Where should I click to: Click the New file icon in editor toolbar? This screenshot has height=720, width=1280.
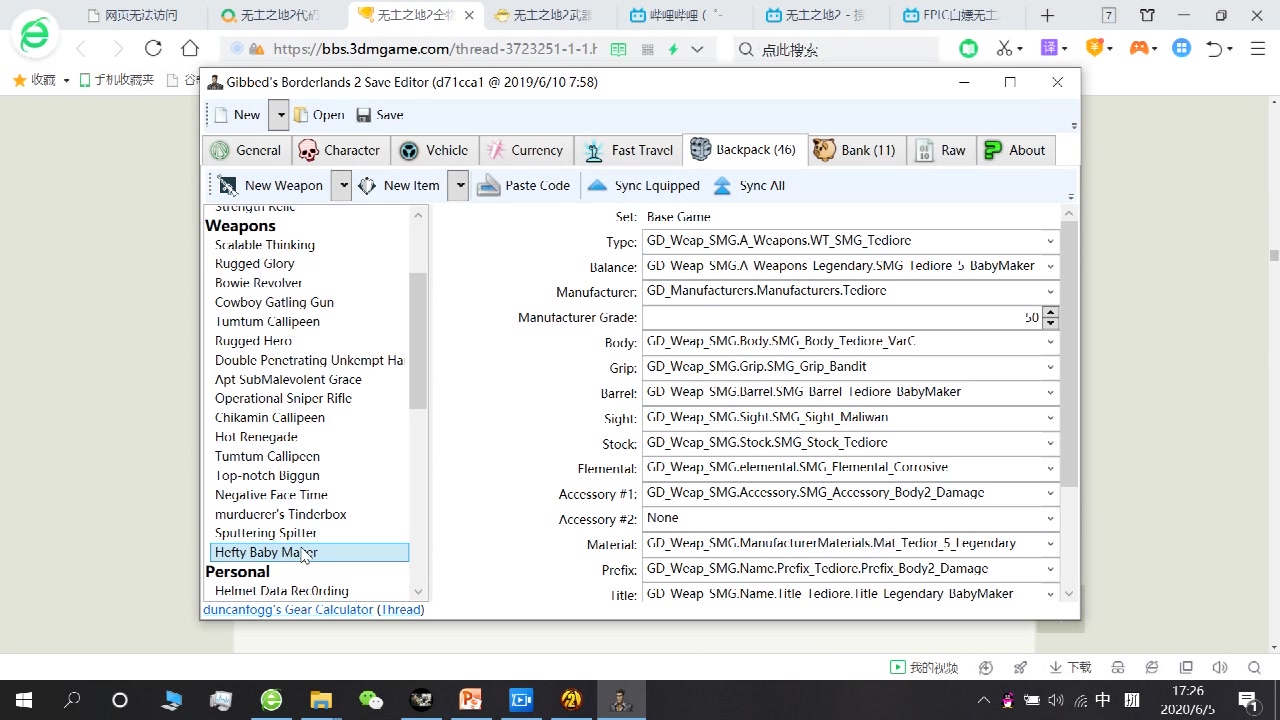(x=222, y=115)
